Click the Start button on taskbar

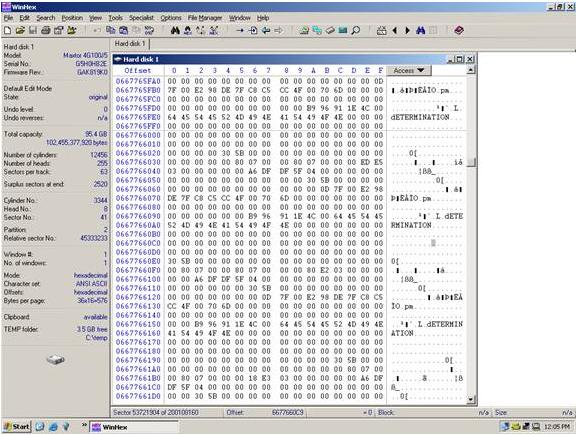click(17, 427)
